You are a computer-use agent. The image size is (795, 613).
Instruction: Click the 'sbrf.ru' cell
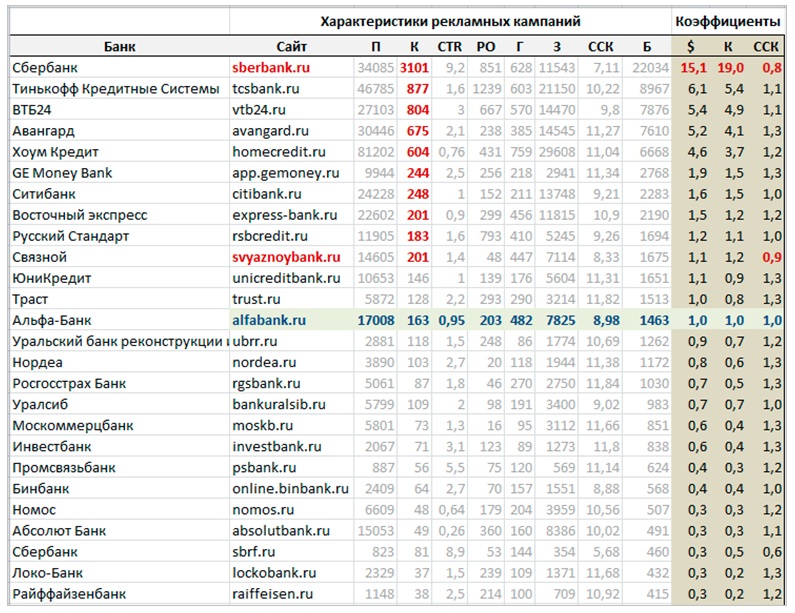[292, 552]
